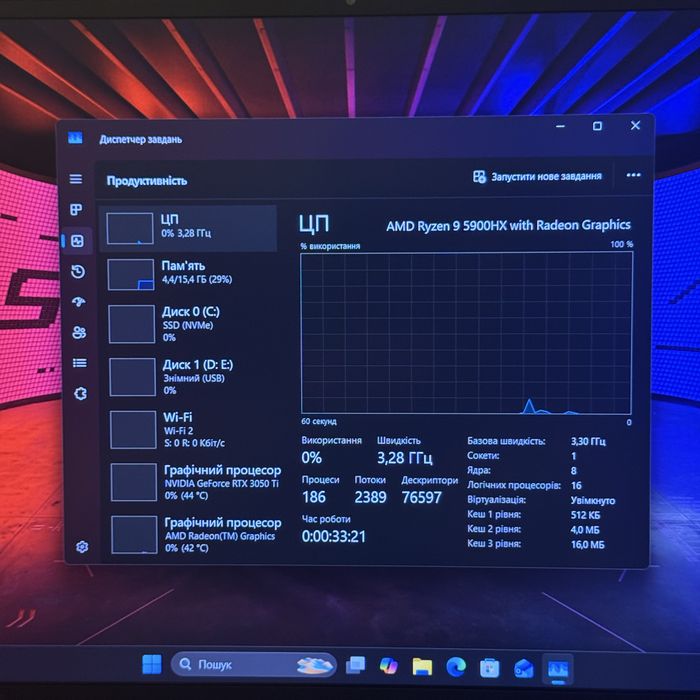Click Run new task button

[x=537, y=176]
